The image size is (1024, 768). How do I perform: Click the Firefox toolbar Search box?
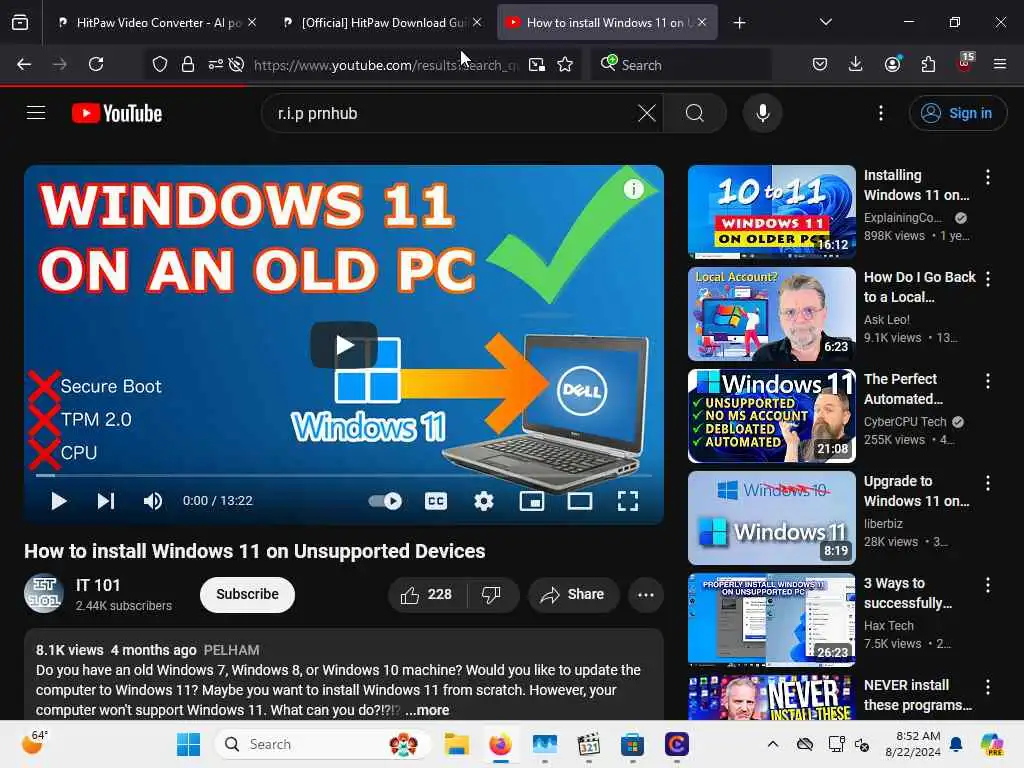[680, 65]
